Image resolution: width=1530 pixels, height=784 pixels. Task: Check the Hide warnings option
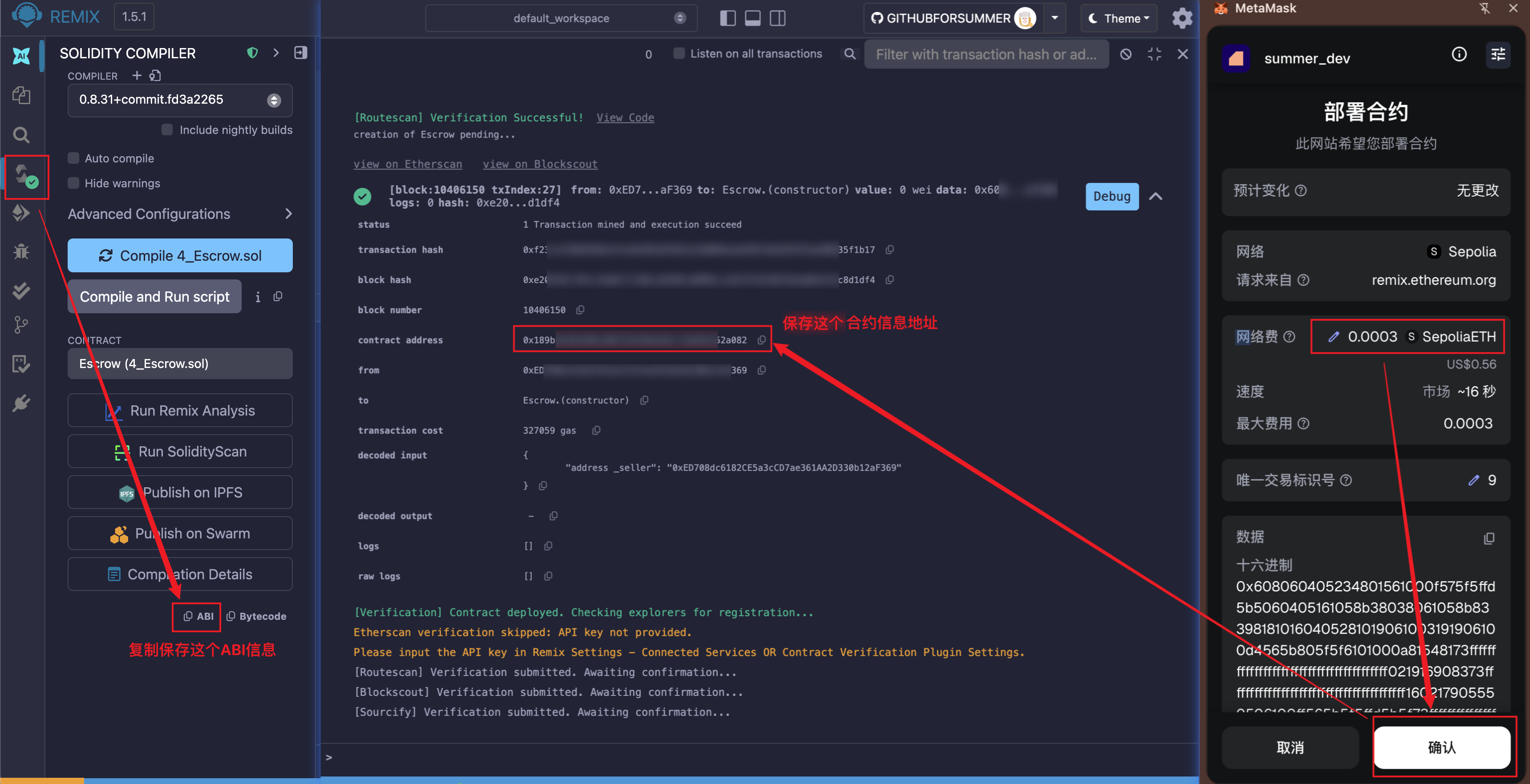[x=73, y=183]
